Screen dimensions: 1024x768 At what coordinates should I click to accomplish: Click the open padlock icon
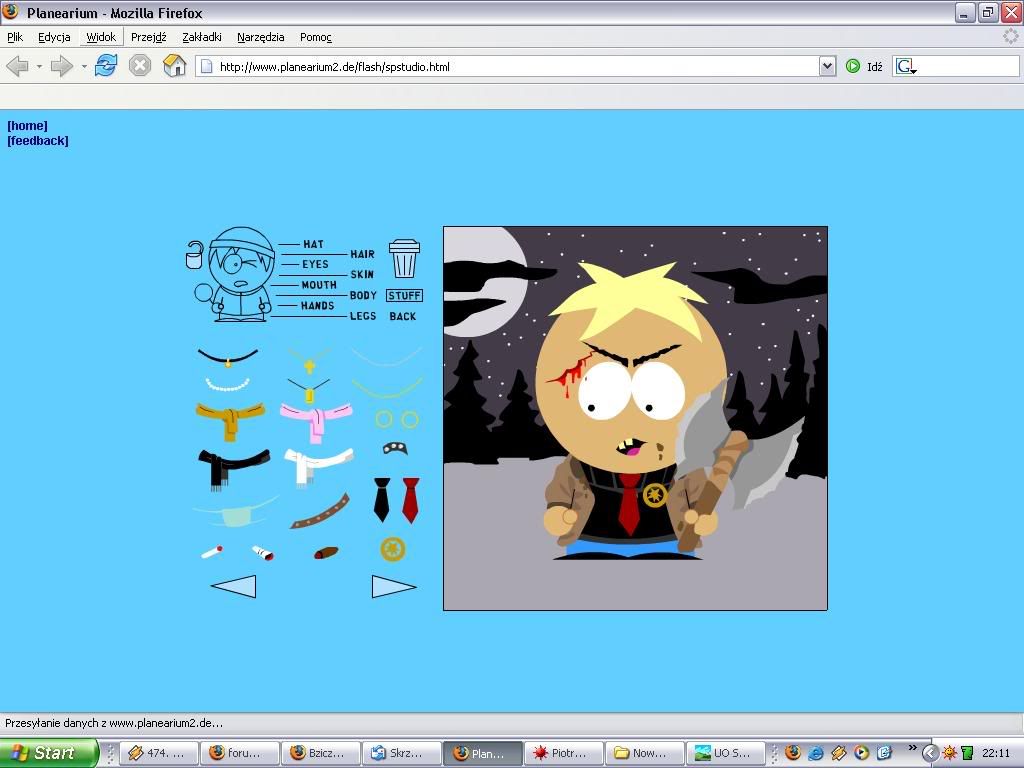point(195,255)
